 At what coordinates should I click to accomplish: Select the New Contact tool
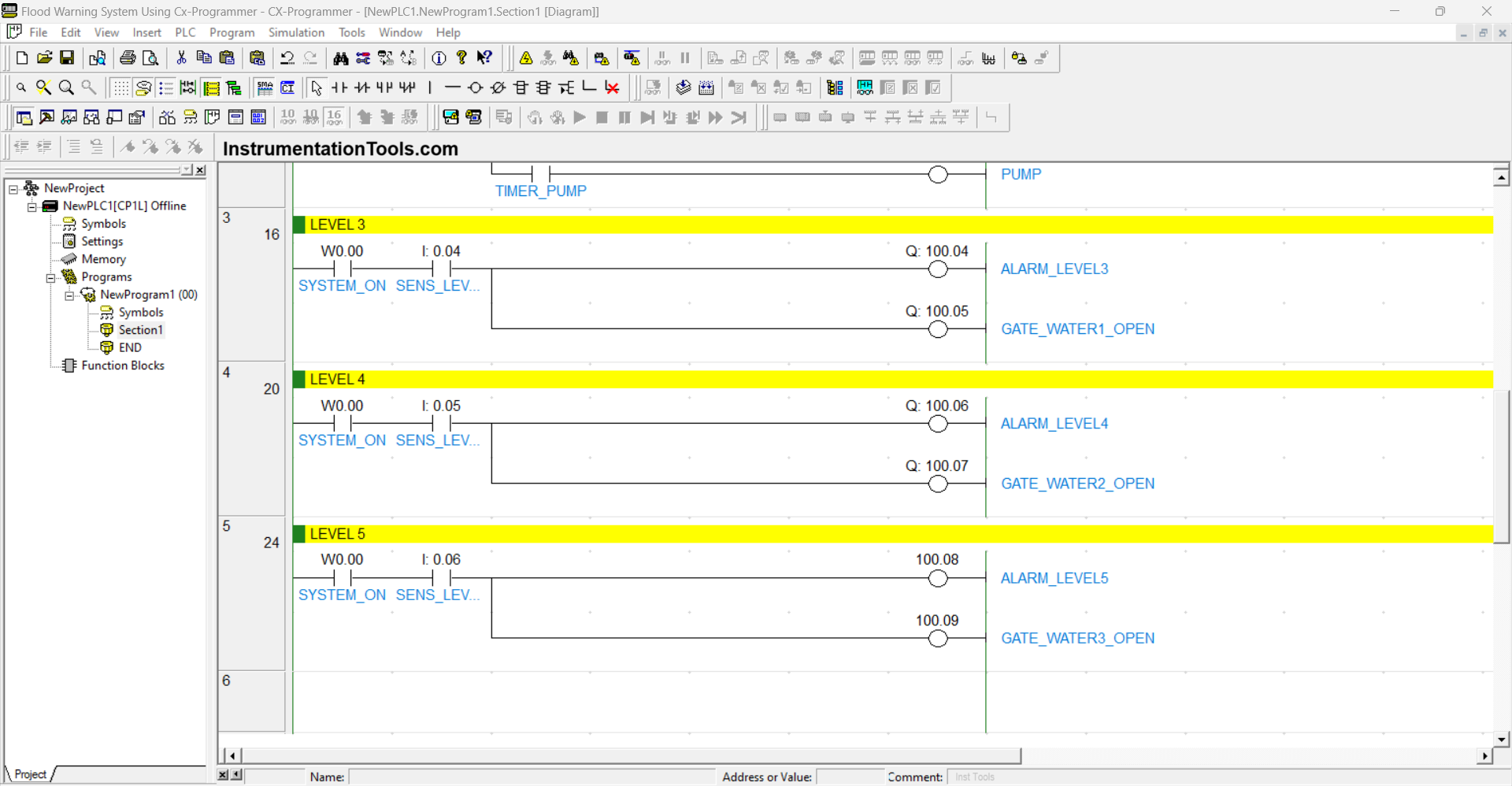(x=339, y=87)
